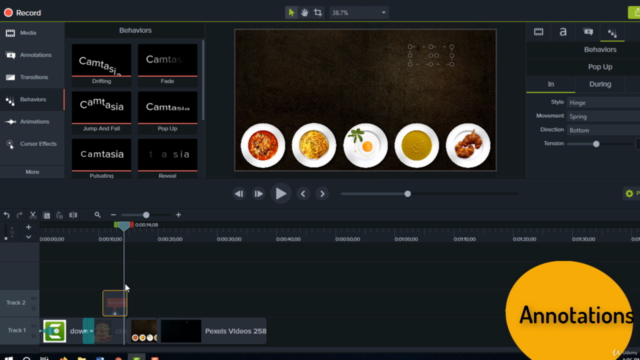Viewport: 640px width, 360px height.
Task: Click the green gear Properties button
Action: pos(632,193)
